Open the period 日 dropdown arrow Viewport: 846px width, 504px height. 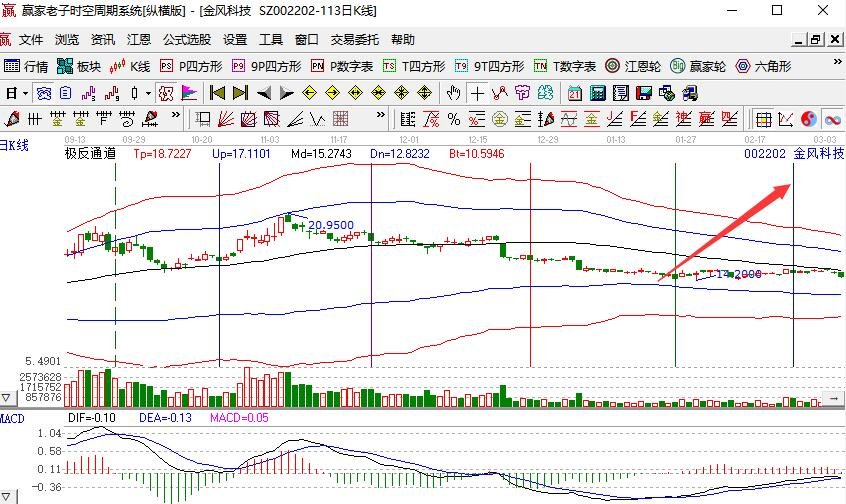[x=23, y=93]
